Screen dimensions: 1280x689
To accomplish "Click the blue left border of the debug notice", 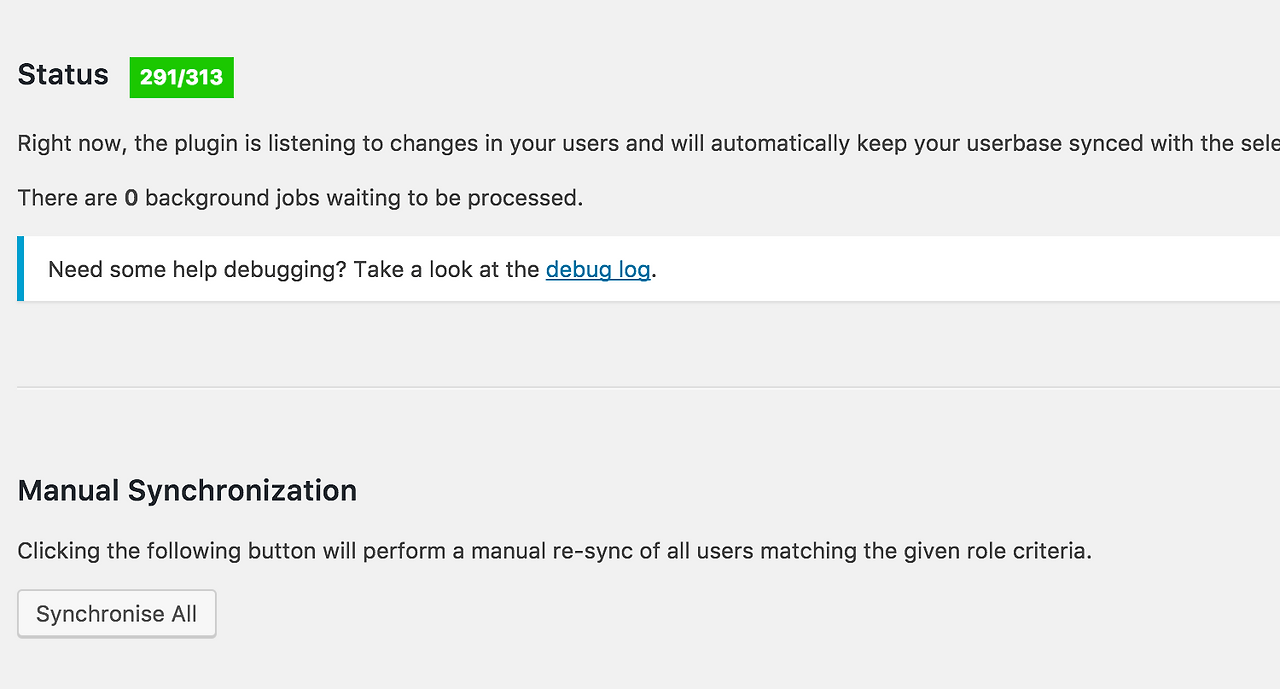I will coord(20,268).
